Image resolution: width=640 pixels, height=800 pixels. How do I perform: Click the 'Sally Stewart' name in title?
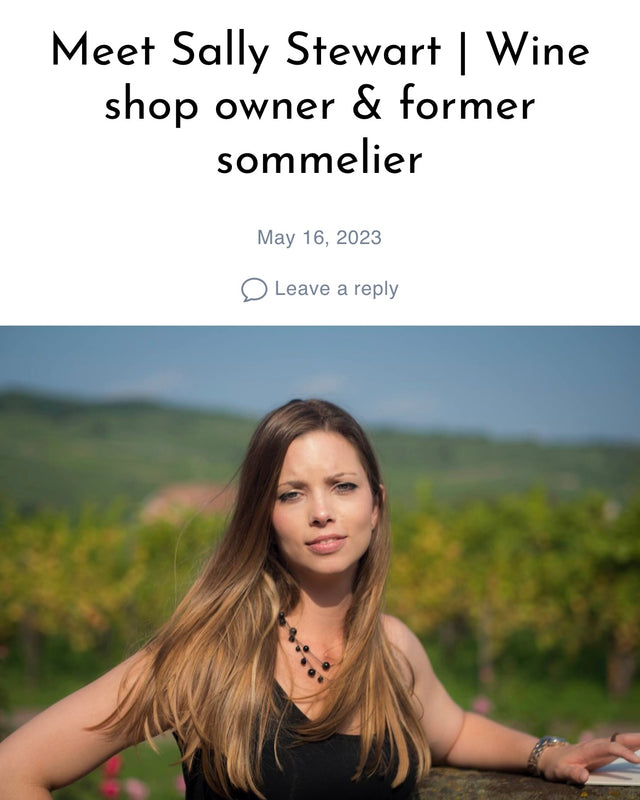306,51
